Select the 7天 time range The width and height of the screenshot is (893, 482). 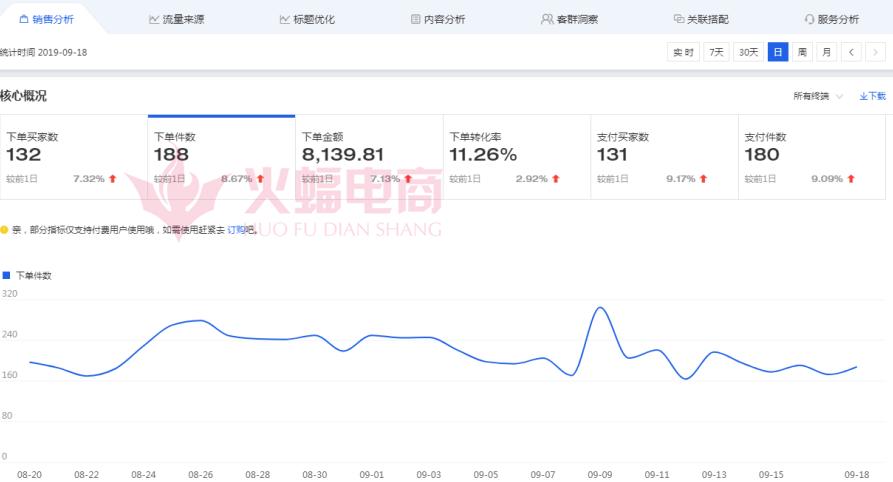pos(716,52)
